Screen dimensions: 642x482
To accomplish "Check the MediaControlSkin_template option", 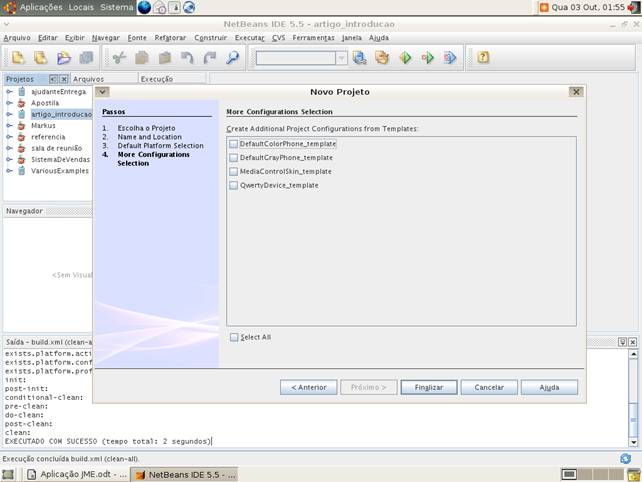I will [234, 172].
